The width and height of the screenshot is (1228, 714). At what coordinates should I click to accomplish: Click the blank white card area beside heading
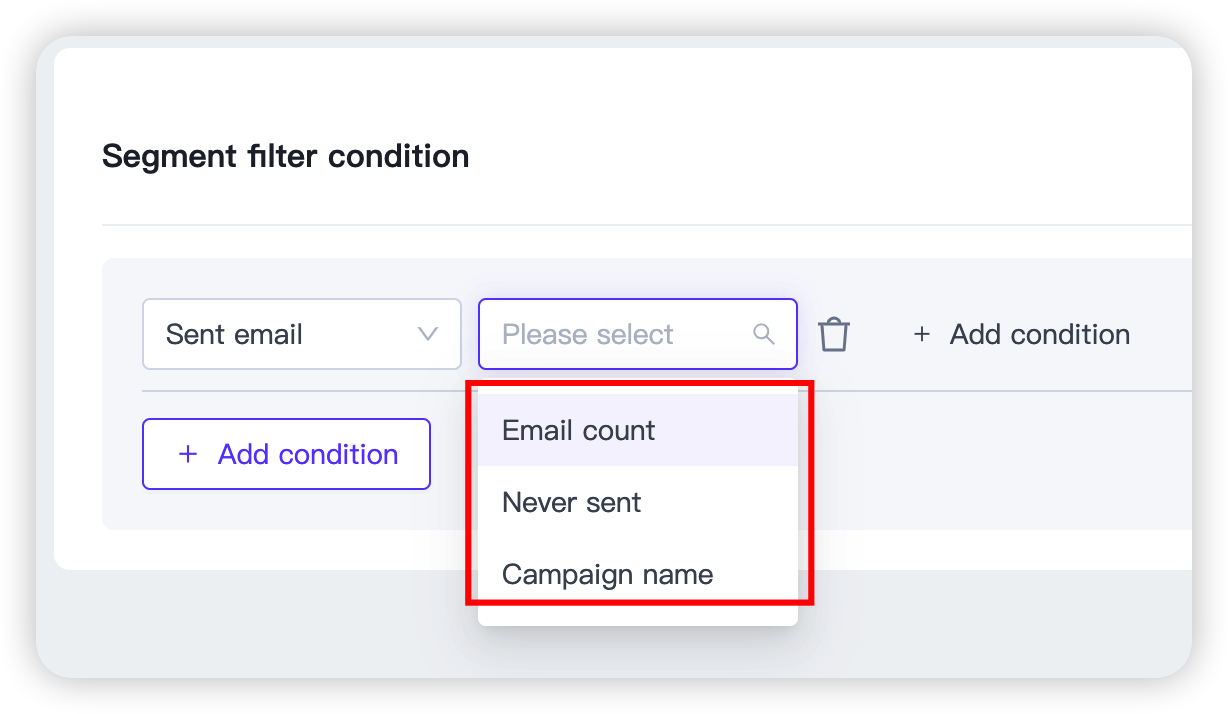coord(830,156)
